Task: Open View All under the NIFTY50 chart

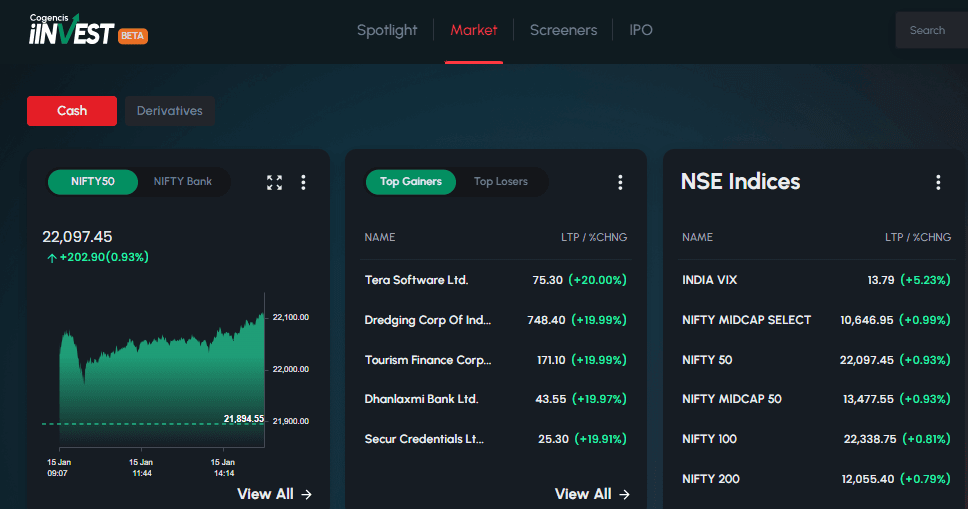Action: coord(275,494)
